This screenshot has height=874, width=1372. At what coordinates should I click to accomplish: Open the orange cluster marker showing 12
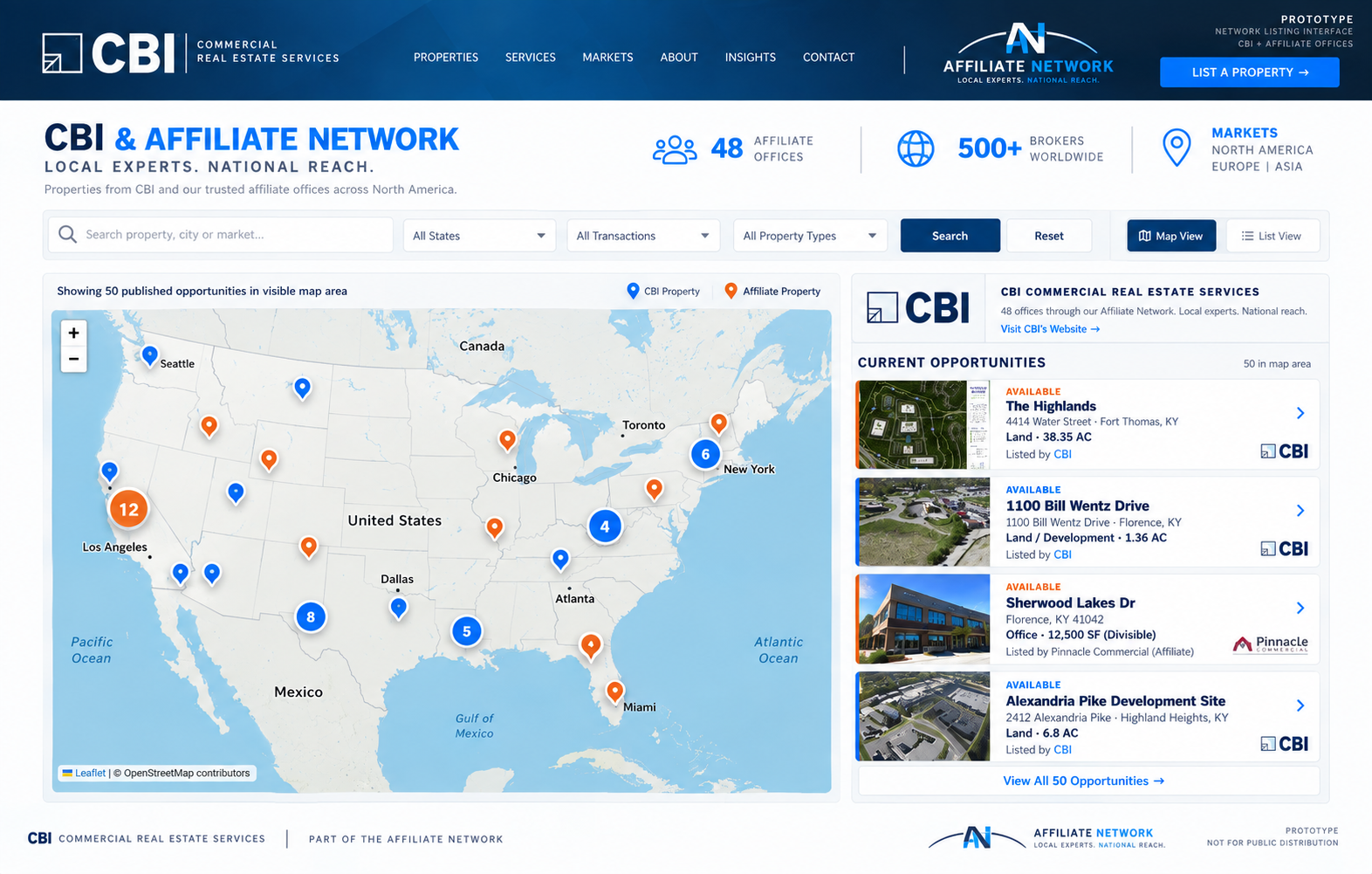tap(128, 509)
